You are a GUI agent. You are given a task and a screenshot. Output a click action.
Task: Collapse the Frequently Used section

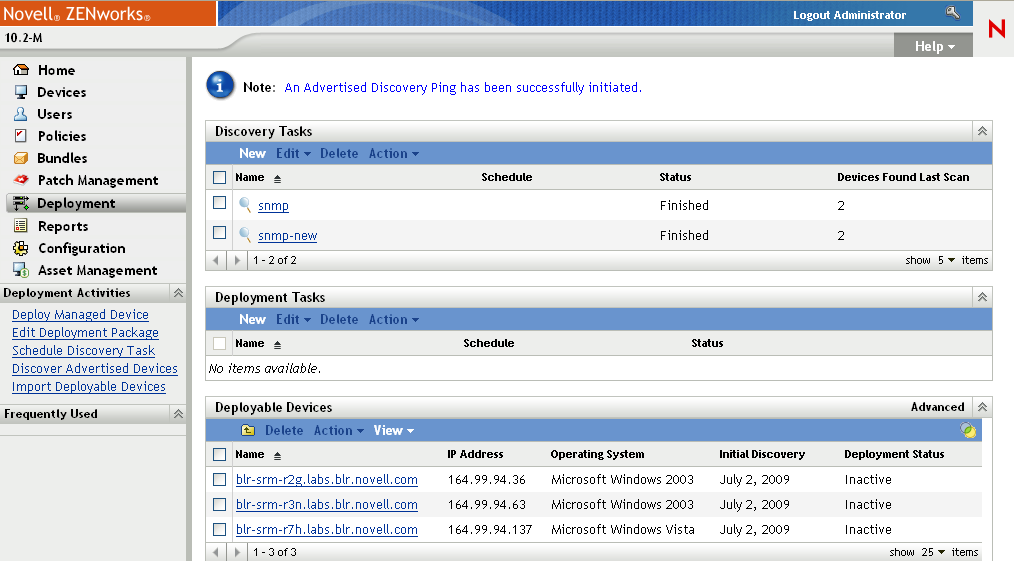[x=178, y=414]
